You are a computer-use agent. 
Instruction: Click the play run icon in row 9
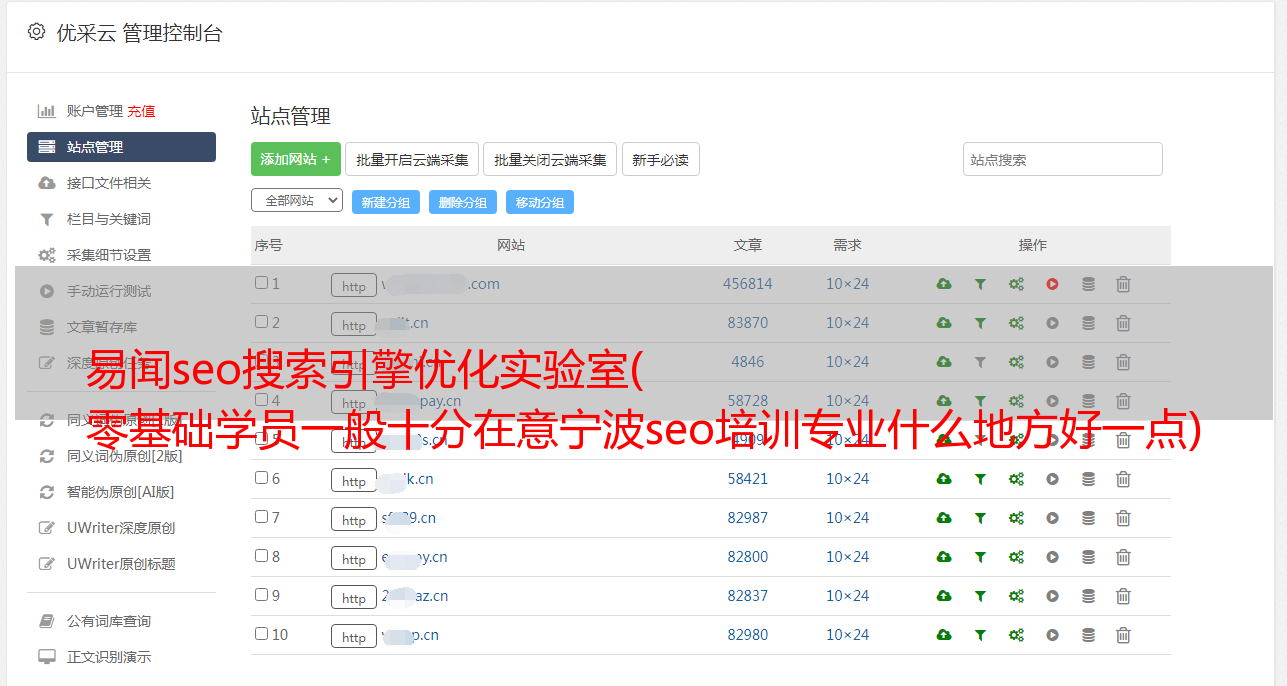(1052, 596)
